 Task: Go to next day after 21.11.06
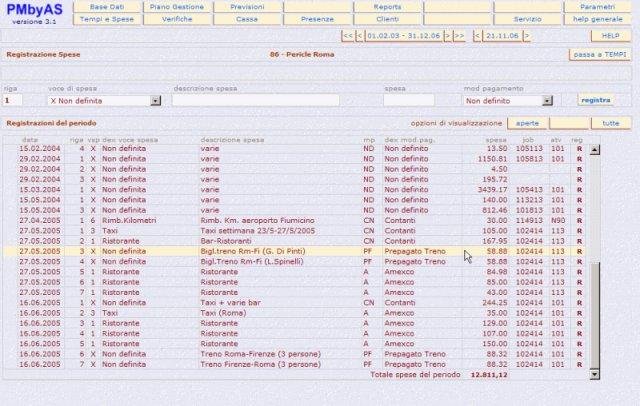(527, 36)
